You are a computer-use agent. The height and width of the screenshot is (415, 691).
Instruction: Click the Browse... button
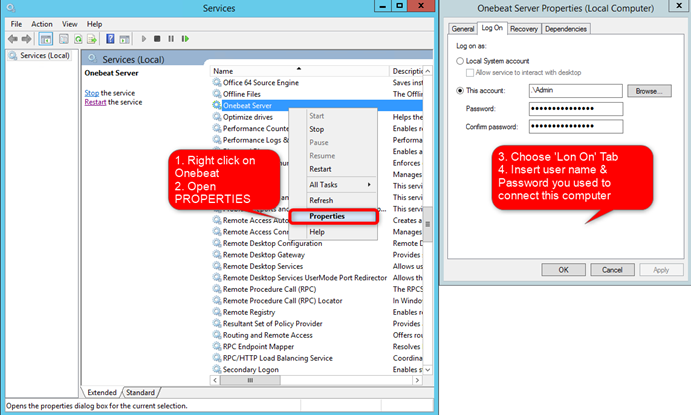tap(649, 91)
